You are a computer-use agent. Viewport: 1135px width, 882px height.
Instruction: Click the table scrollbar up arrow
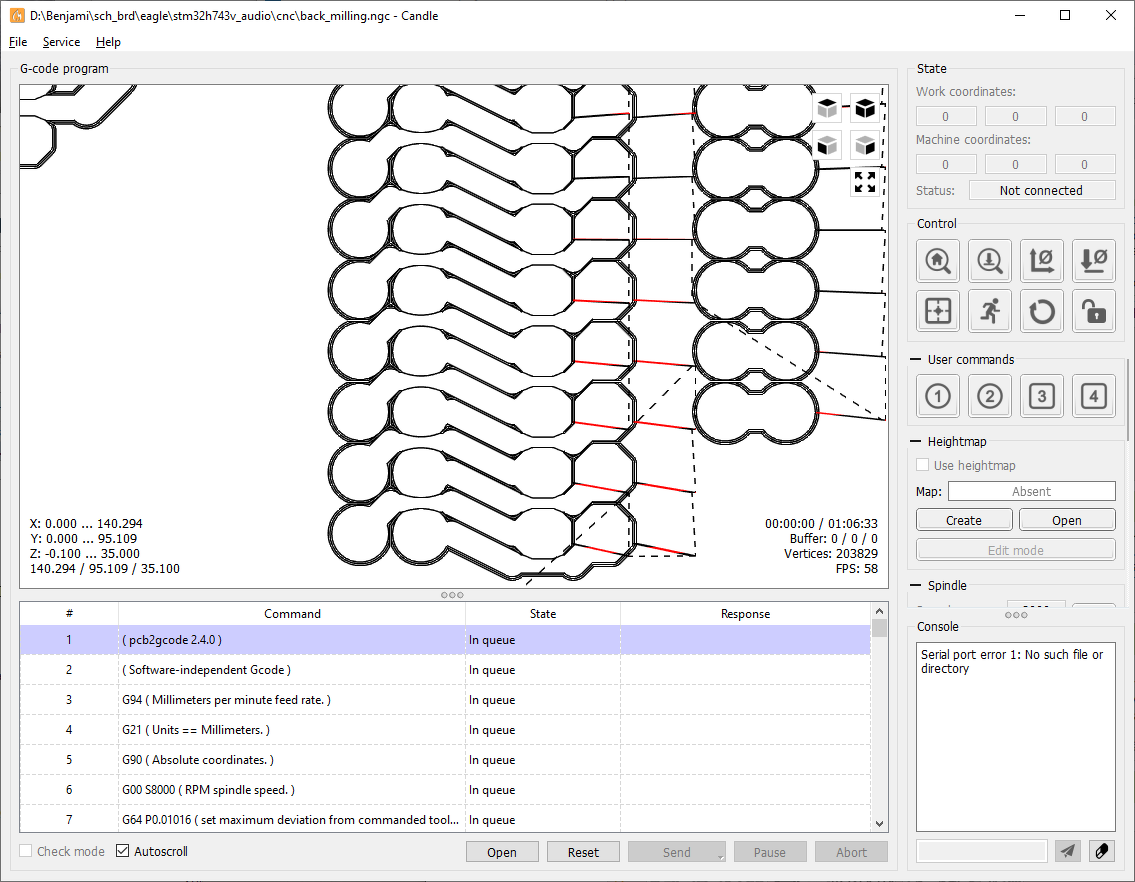coord(879,611)
